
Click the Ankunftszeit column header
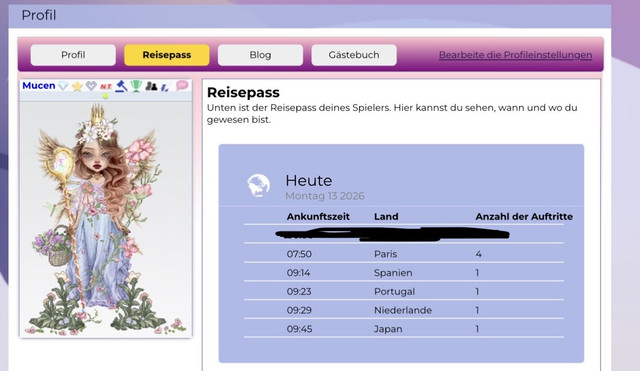[318, 216]
